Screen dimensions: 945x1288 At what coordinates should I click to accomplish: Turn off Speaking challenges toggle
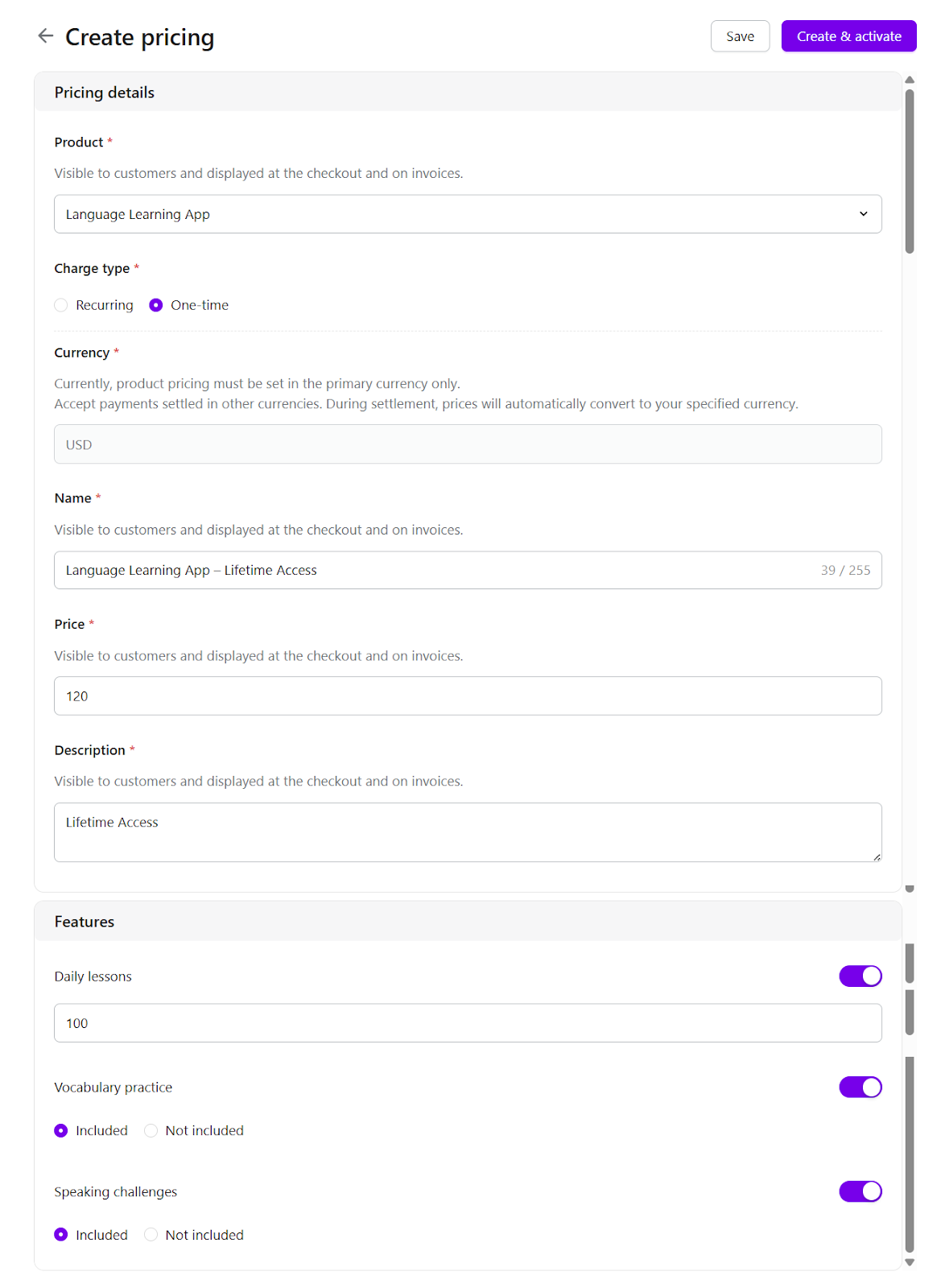(860, 1191)
